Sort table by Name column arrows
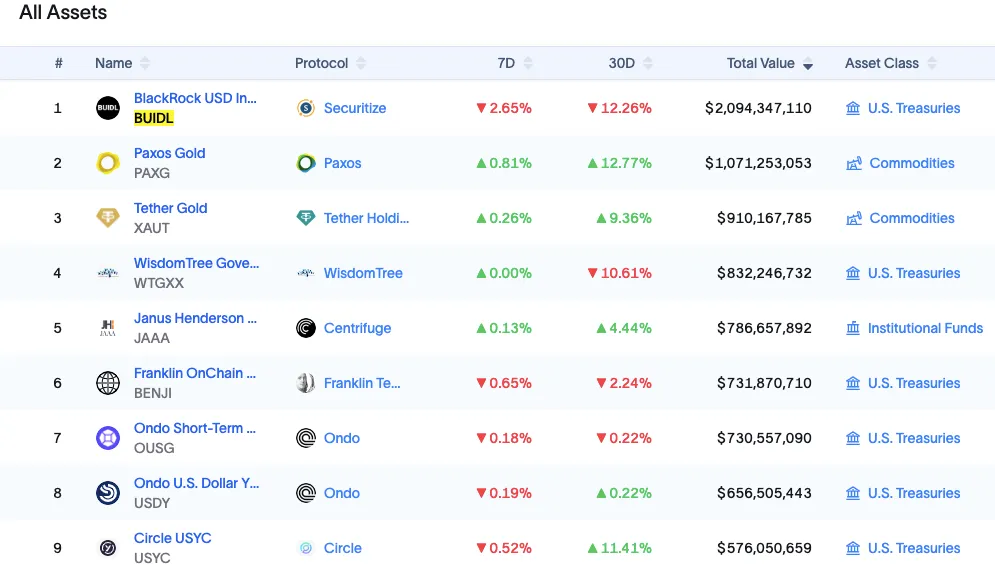The height and width of the screenshot is (569, 995). [145, 63]
